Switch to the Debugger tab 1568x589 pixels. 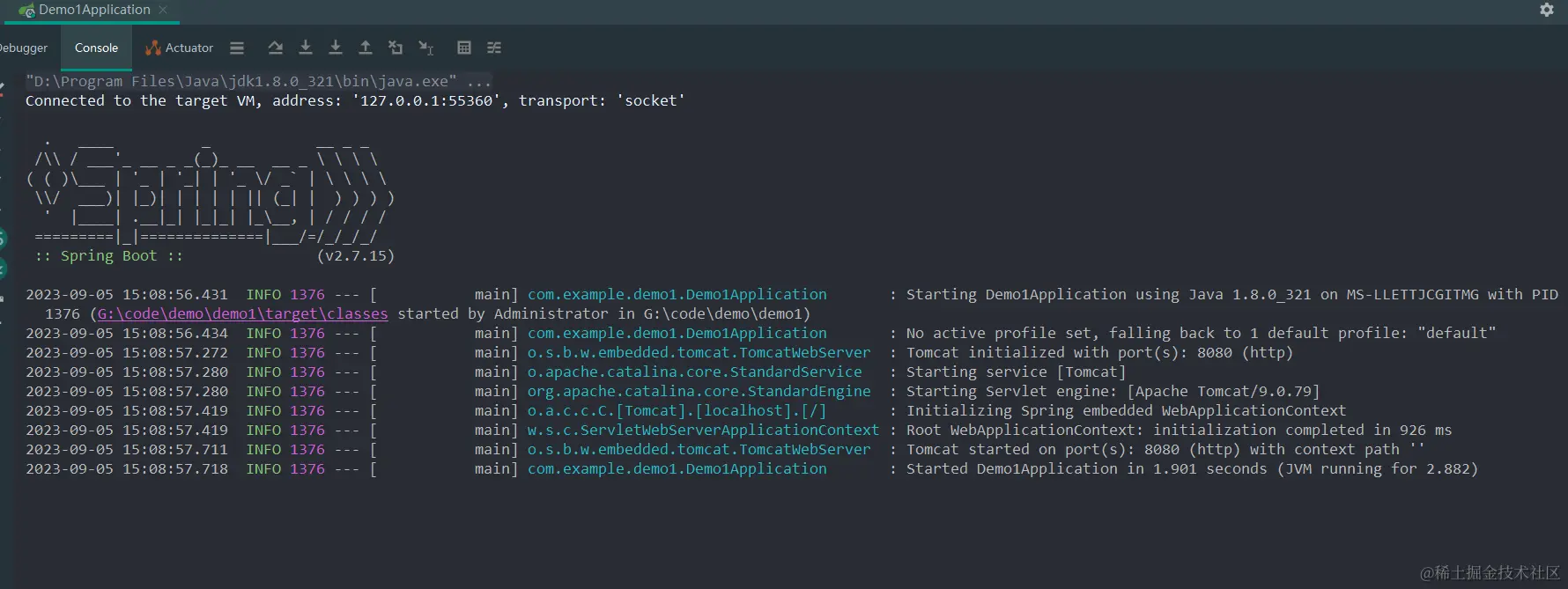click(23, 48)
